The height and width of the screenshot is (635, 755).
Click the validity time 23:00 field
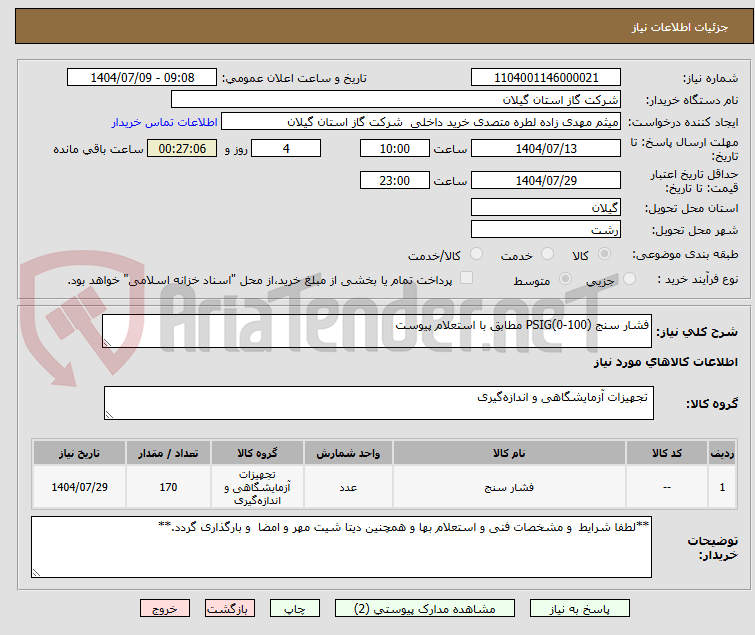point(395,180)
